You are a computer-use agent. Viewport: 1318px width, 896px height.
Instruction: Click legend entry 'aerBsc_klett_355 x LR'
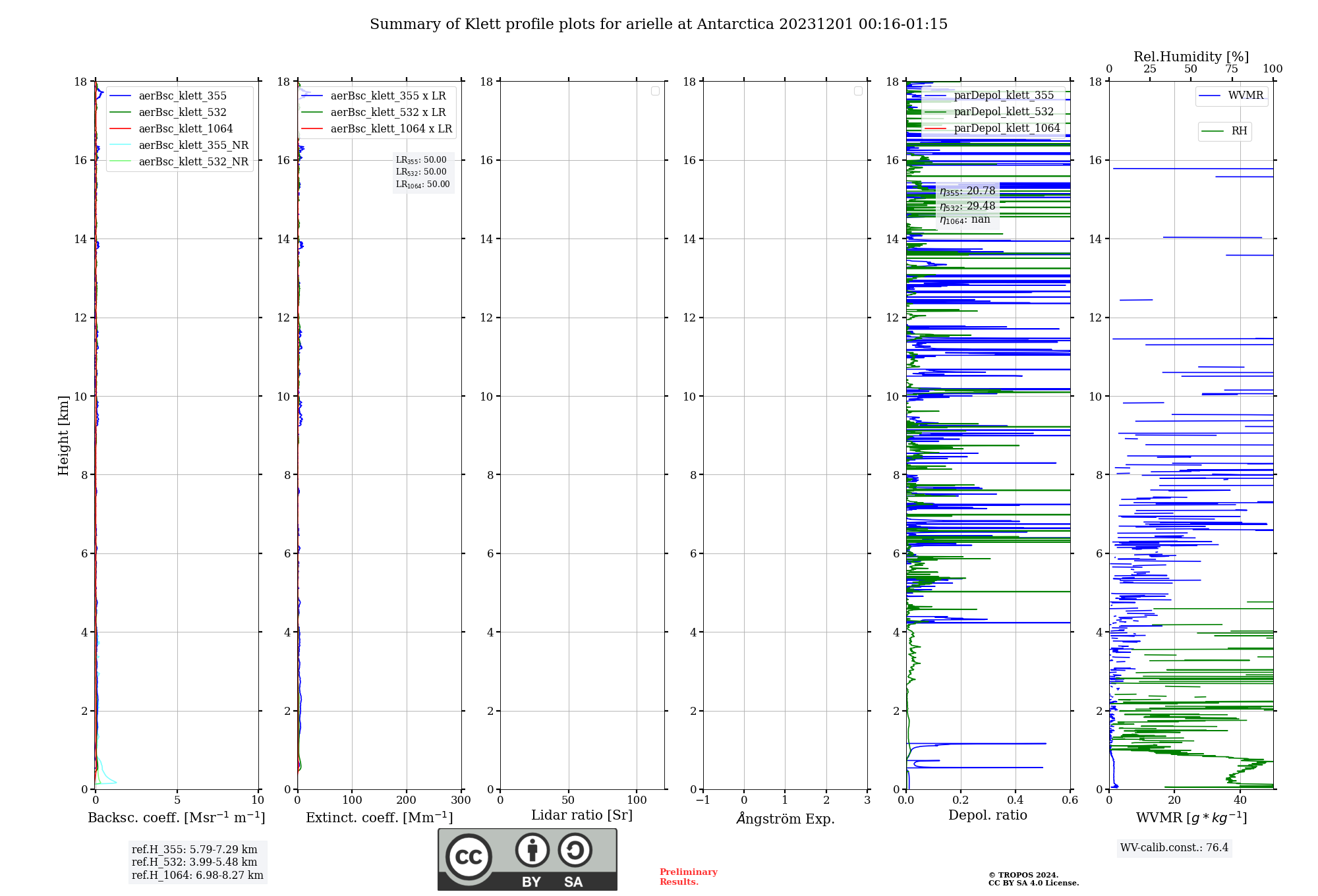(x=388, y=96)
